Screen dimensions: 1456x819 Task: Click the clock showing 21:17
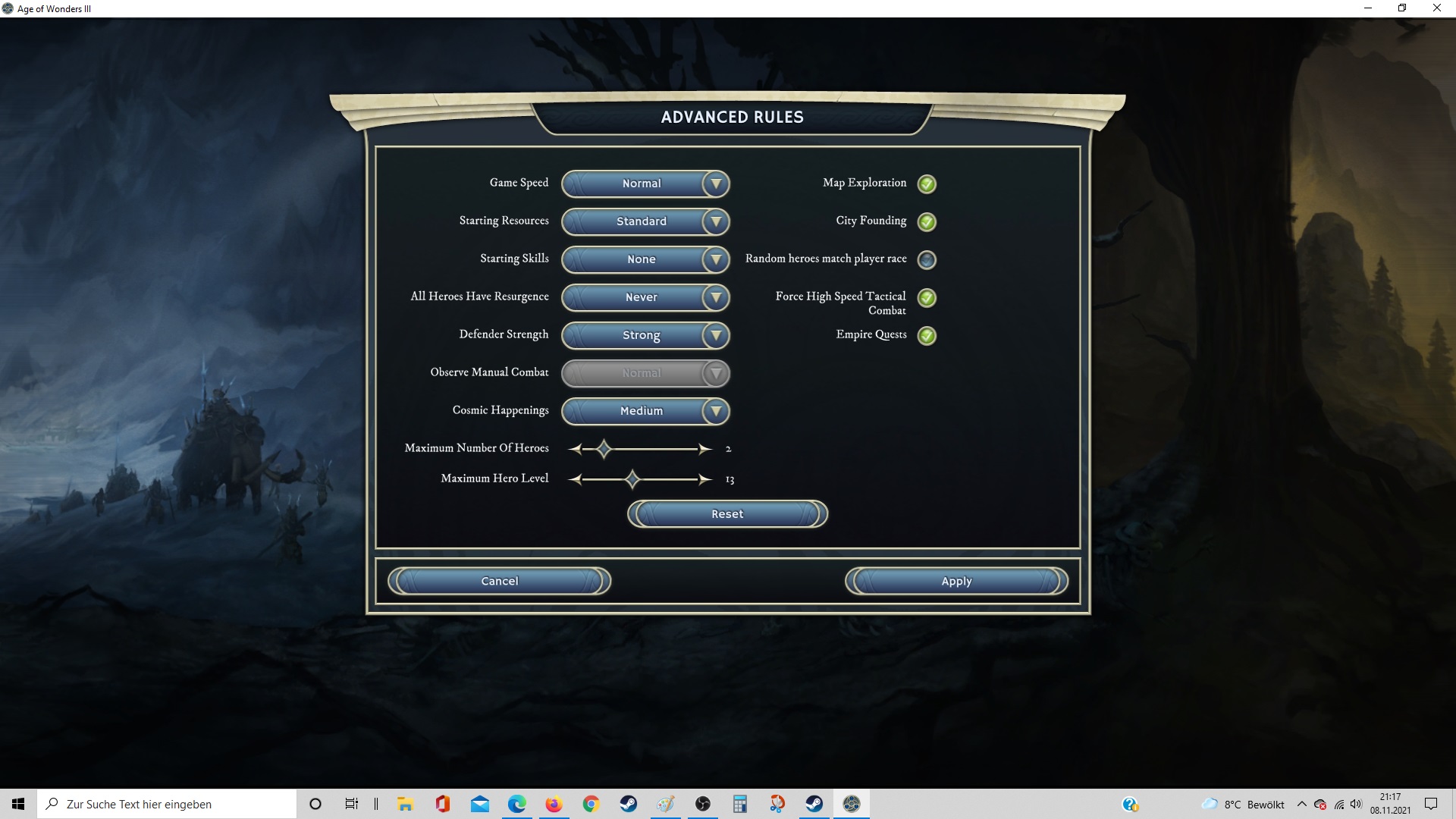click(x=1390, y=804)
